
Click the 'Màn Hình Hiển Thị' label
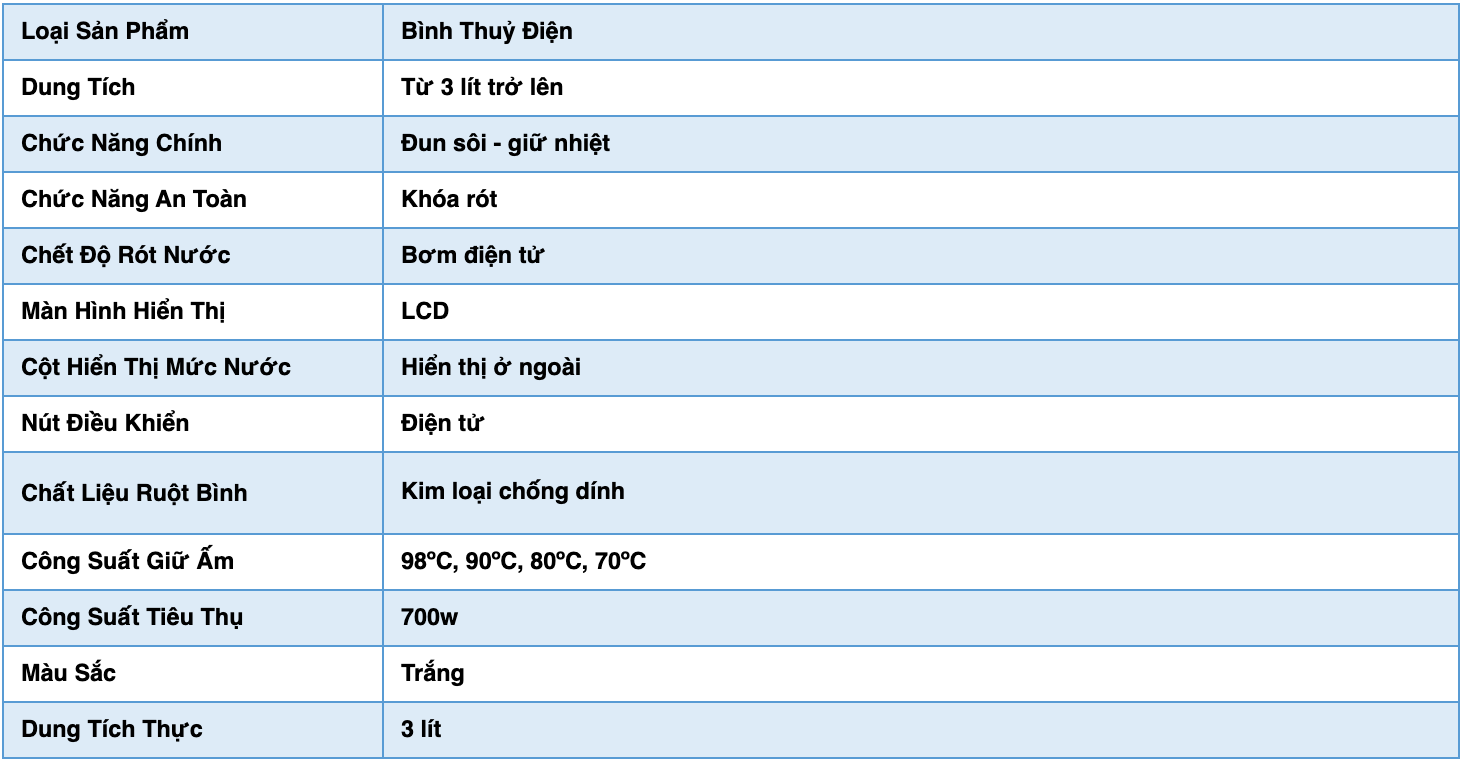tap(123, 311)
